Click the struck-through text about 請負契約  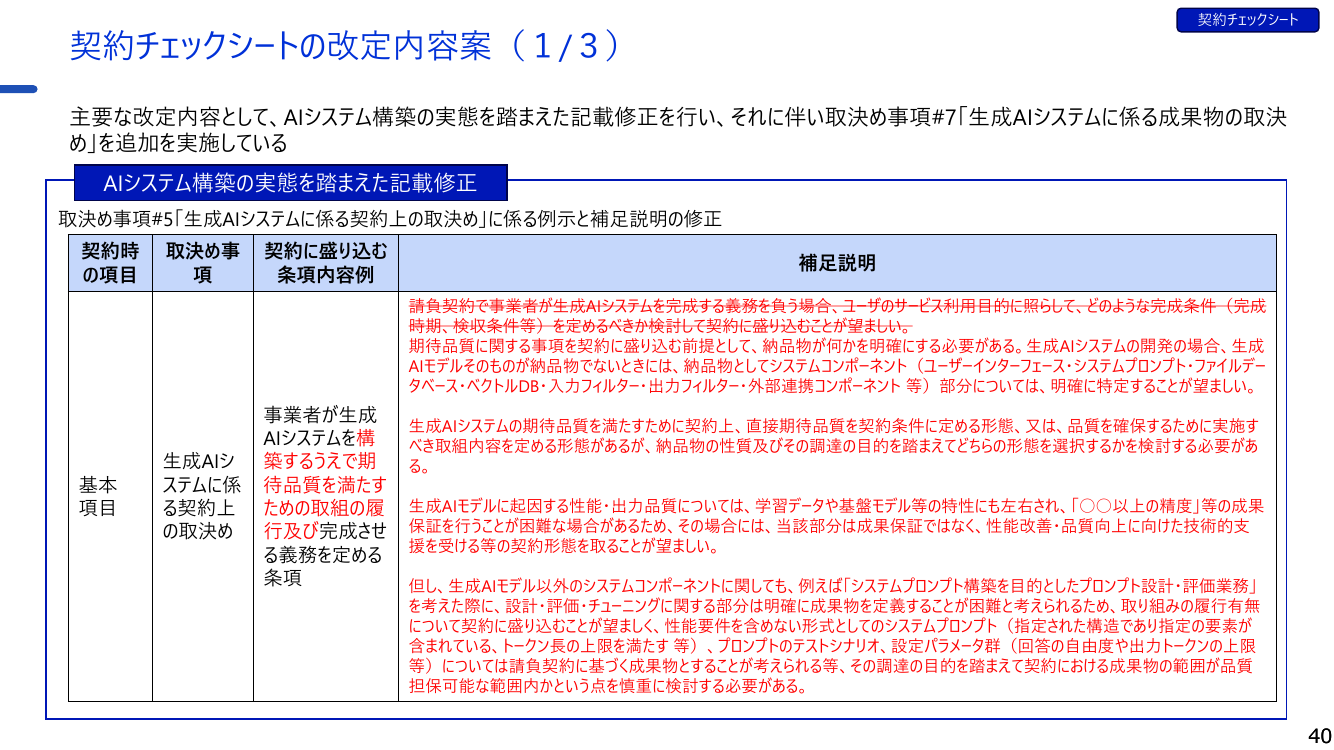pos(837,316)
